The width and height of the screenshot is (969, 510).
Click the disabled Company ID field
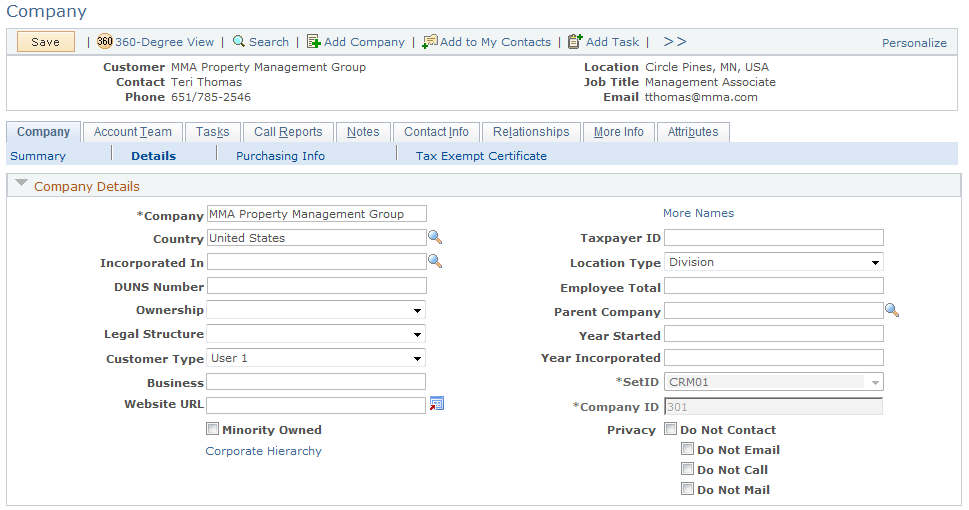(x=774, y=406)
